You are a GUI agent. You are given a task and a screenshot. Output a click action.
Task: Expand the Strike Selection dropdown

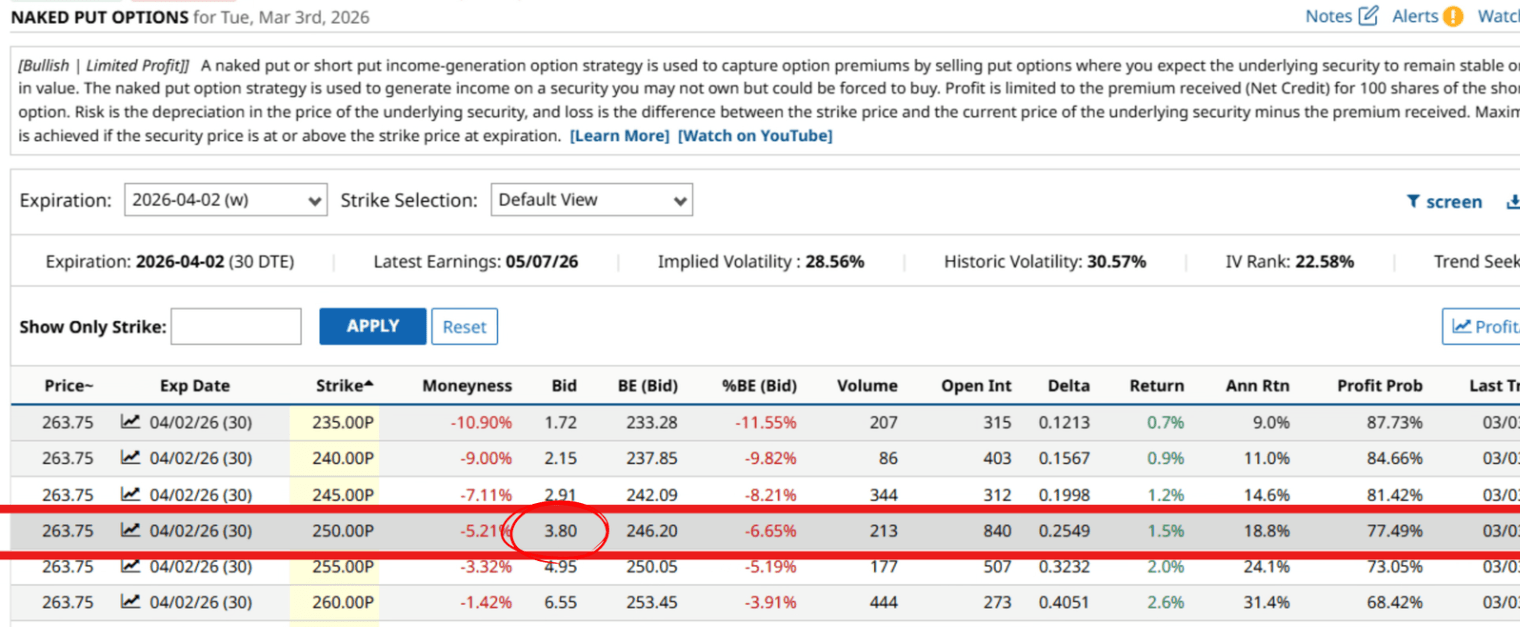point(591,200)
